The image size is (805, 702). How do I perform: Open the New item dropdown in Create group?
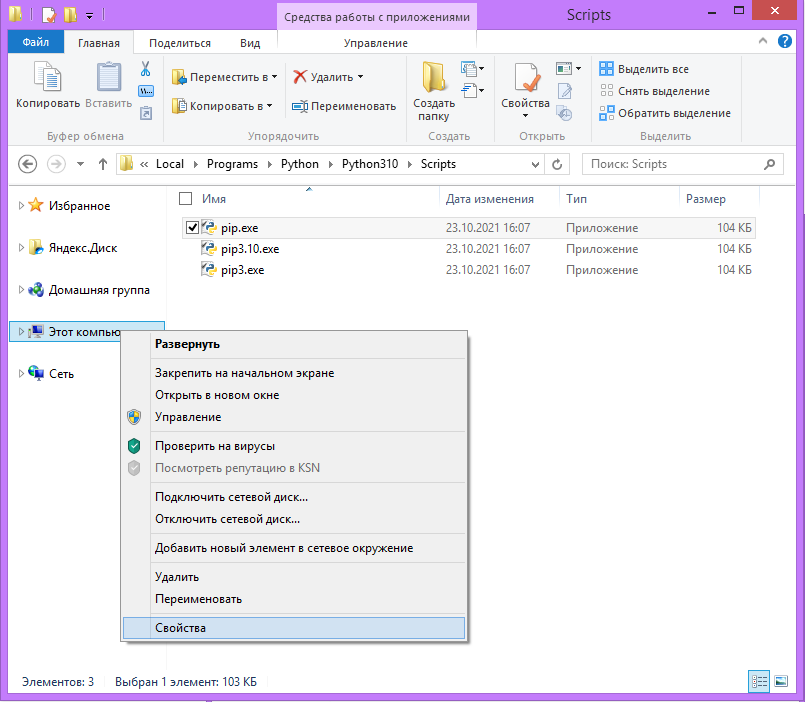tap(473, 68)
